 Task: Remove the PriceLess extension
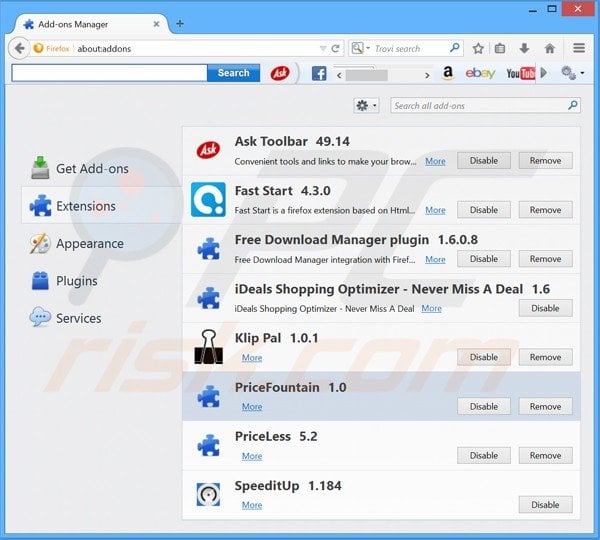pos(545,455)
